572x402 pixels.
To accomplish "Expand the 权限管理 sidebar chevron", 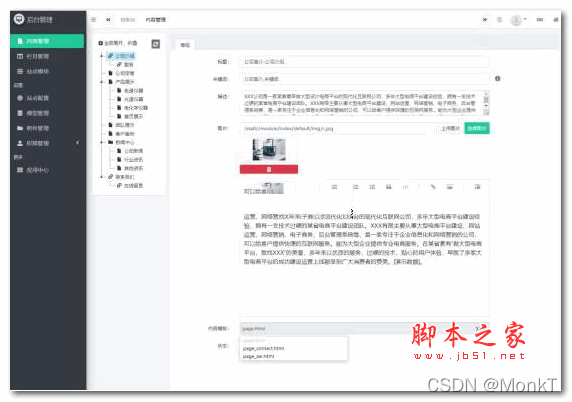I will point(77,143).
